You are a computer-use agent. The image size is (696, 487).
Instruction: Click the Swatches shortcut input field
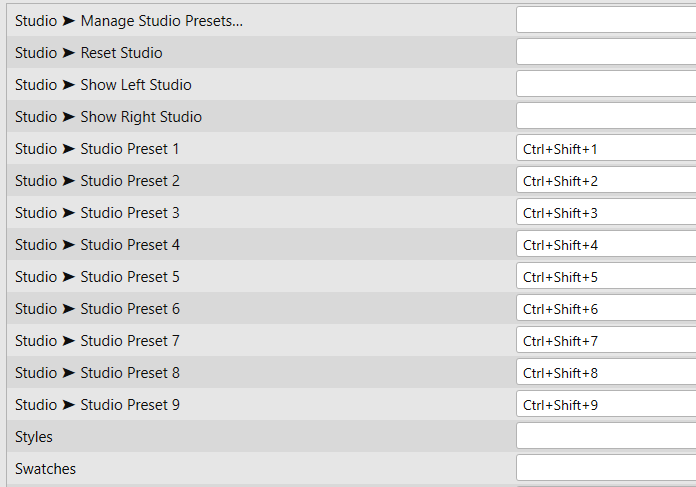point(606,468)
